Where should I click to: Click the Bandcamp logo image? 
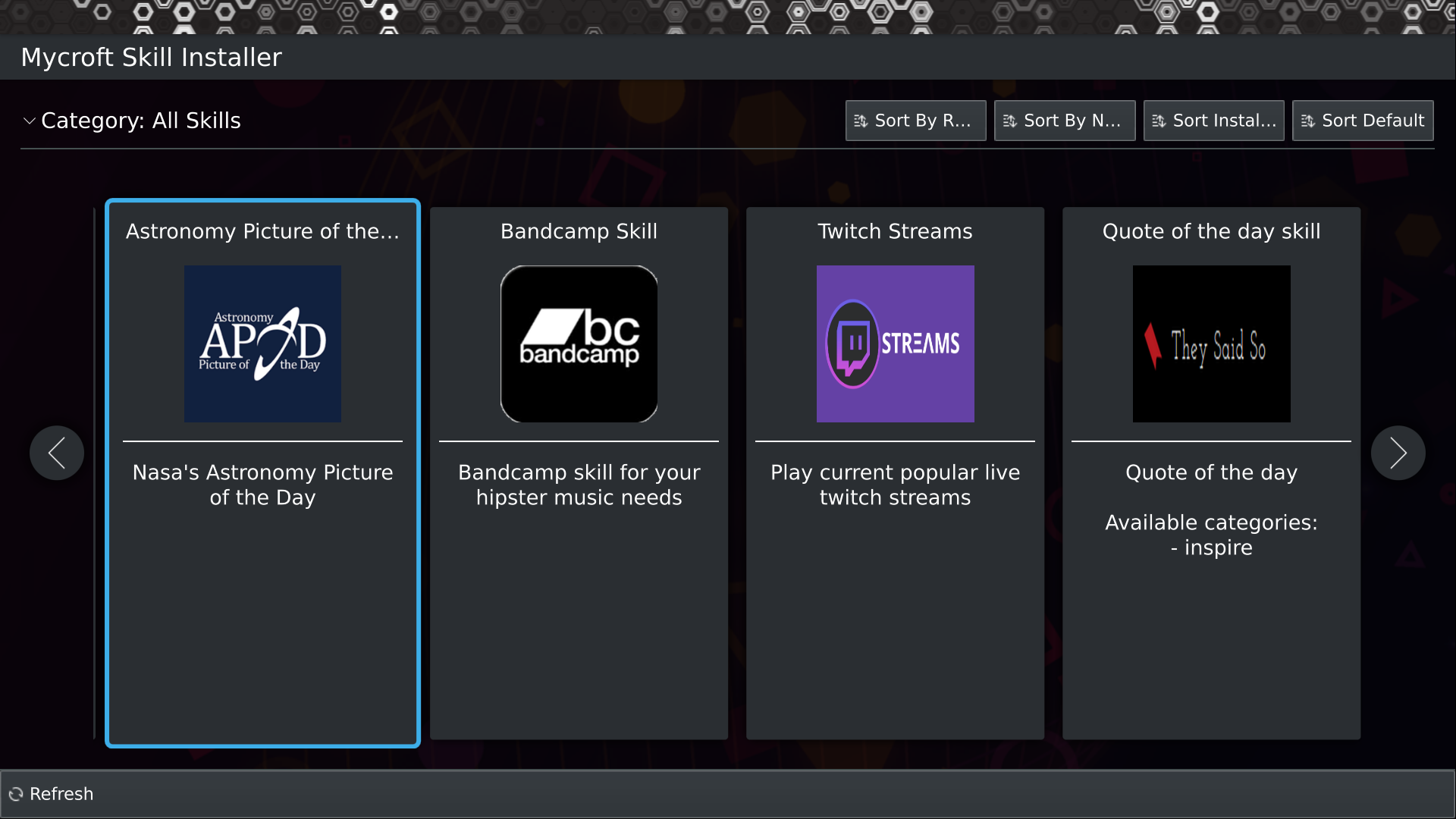579,344
